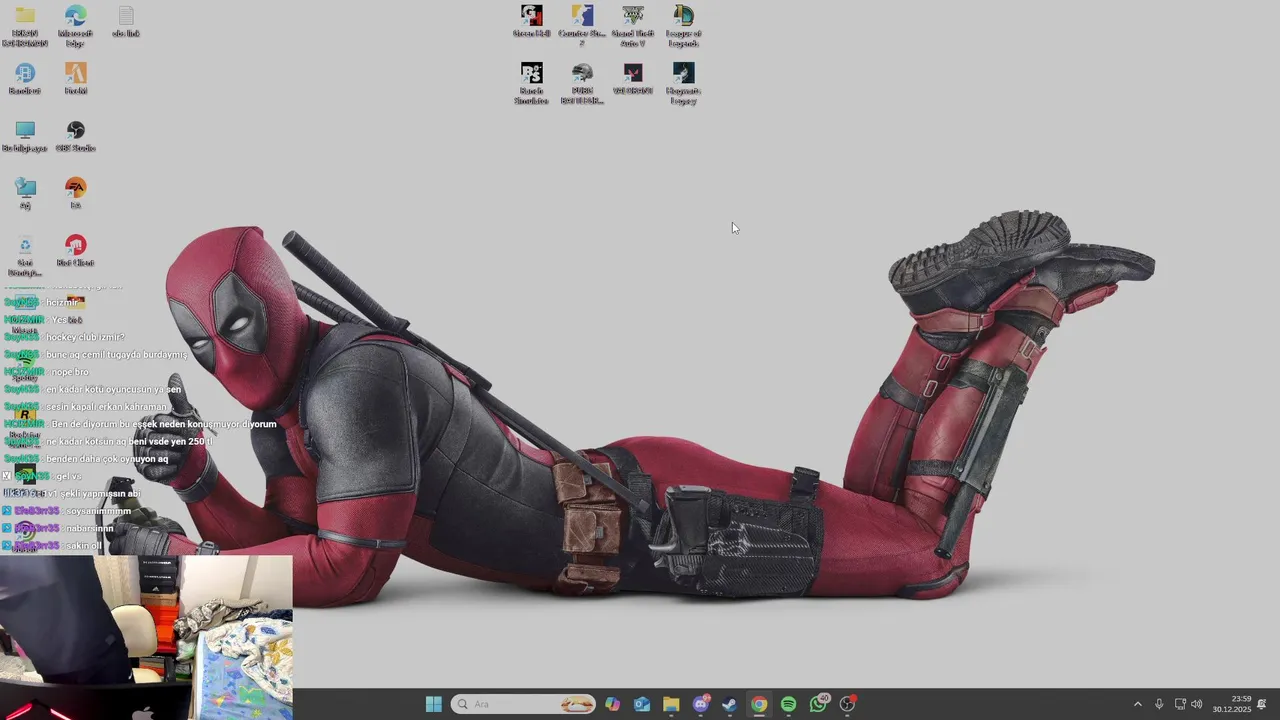The width and height of the screenshot is (1280, 720).
Task: Select the PUBG BATTLEGROUNDS desktop shortcut
Action: 582,84
